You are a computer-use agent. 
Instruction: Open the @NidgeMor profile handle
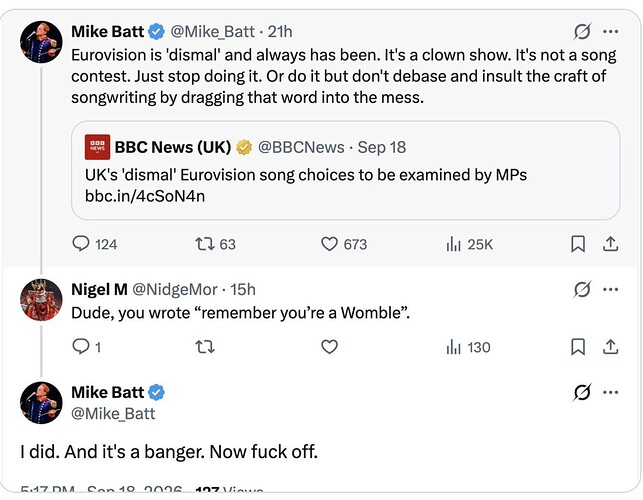(175, 290)
